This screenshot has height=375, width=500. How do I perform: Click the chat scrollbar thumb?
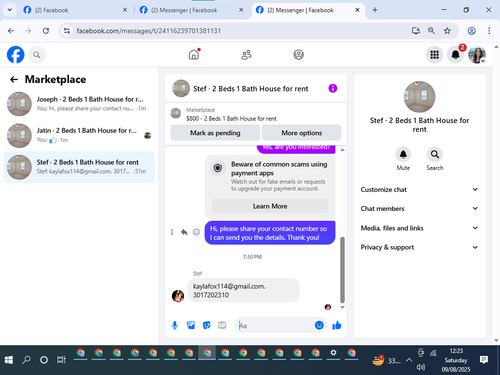pos(342,269)
